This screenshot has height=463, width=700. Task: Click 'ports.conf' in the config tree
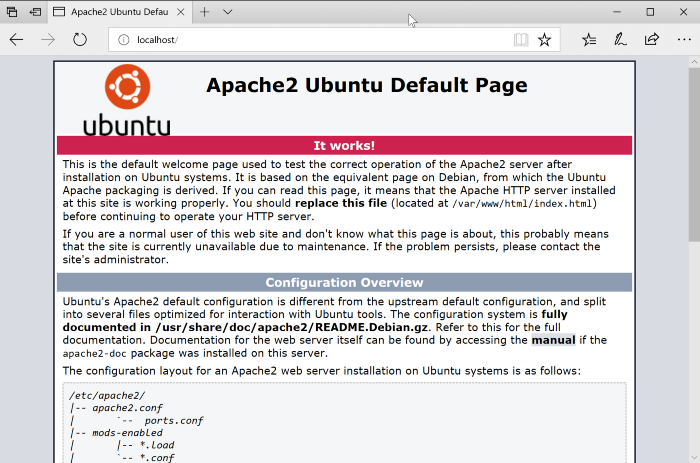click(174, 421)
